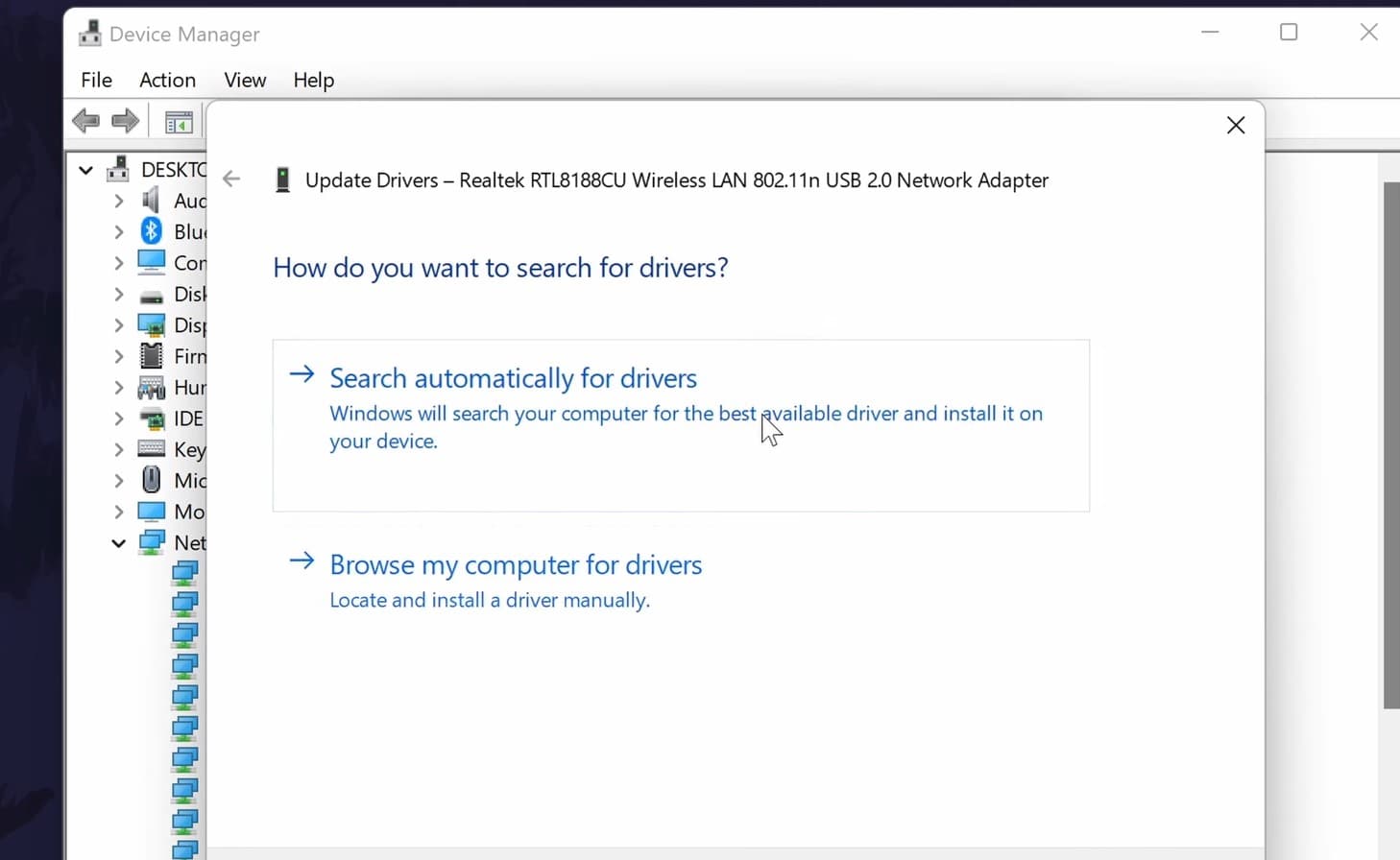This screenshot has width=1400, height=860.
Task: Choose Browse my computer for drivers
Action: click(516, 564)
